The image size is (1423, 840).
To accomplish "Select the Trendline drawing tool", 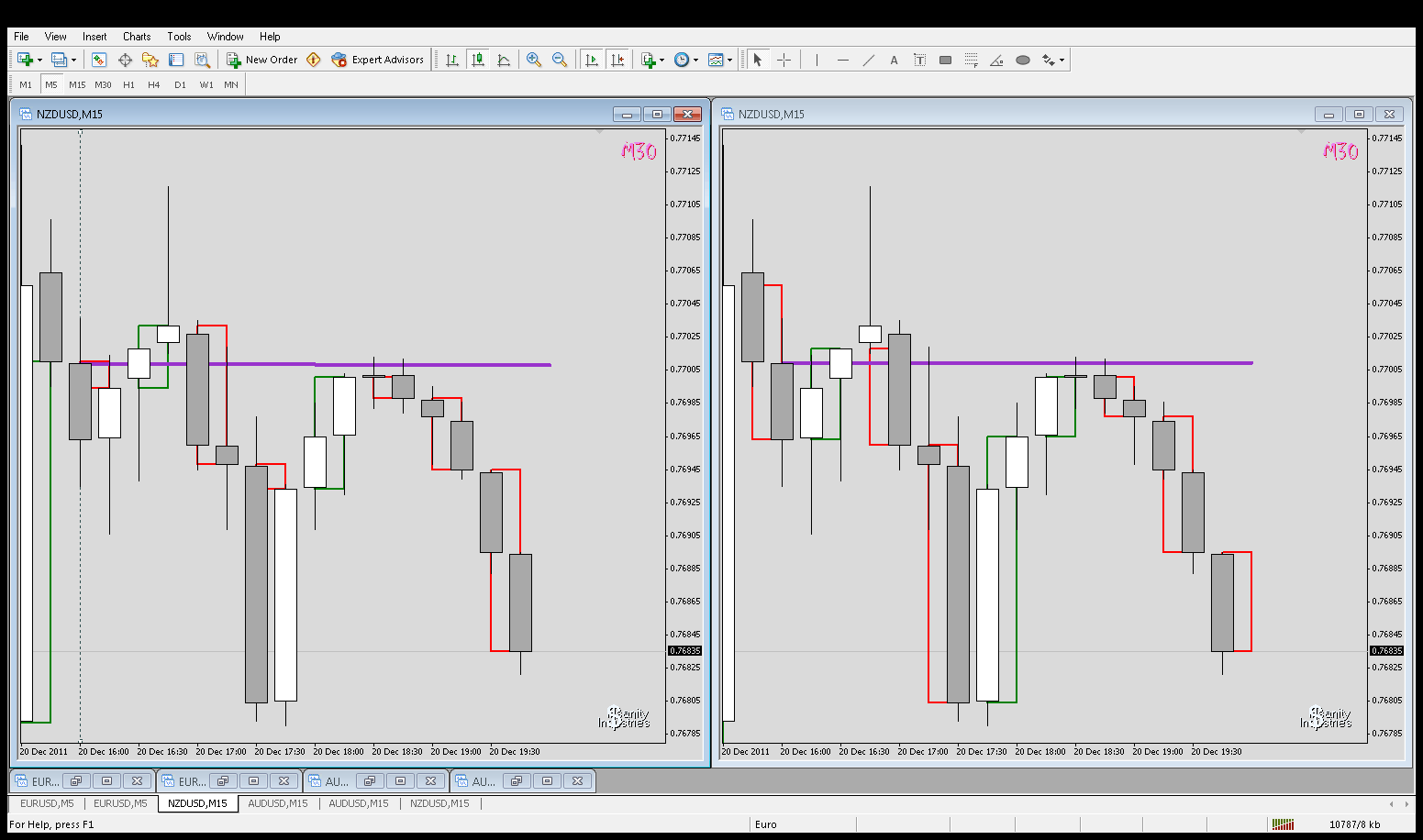I will pyautogui.click(x=869, y=60).
